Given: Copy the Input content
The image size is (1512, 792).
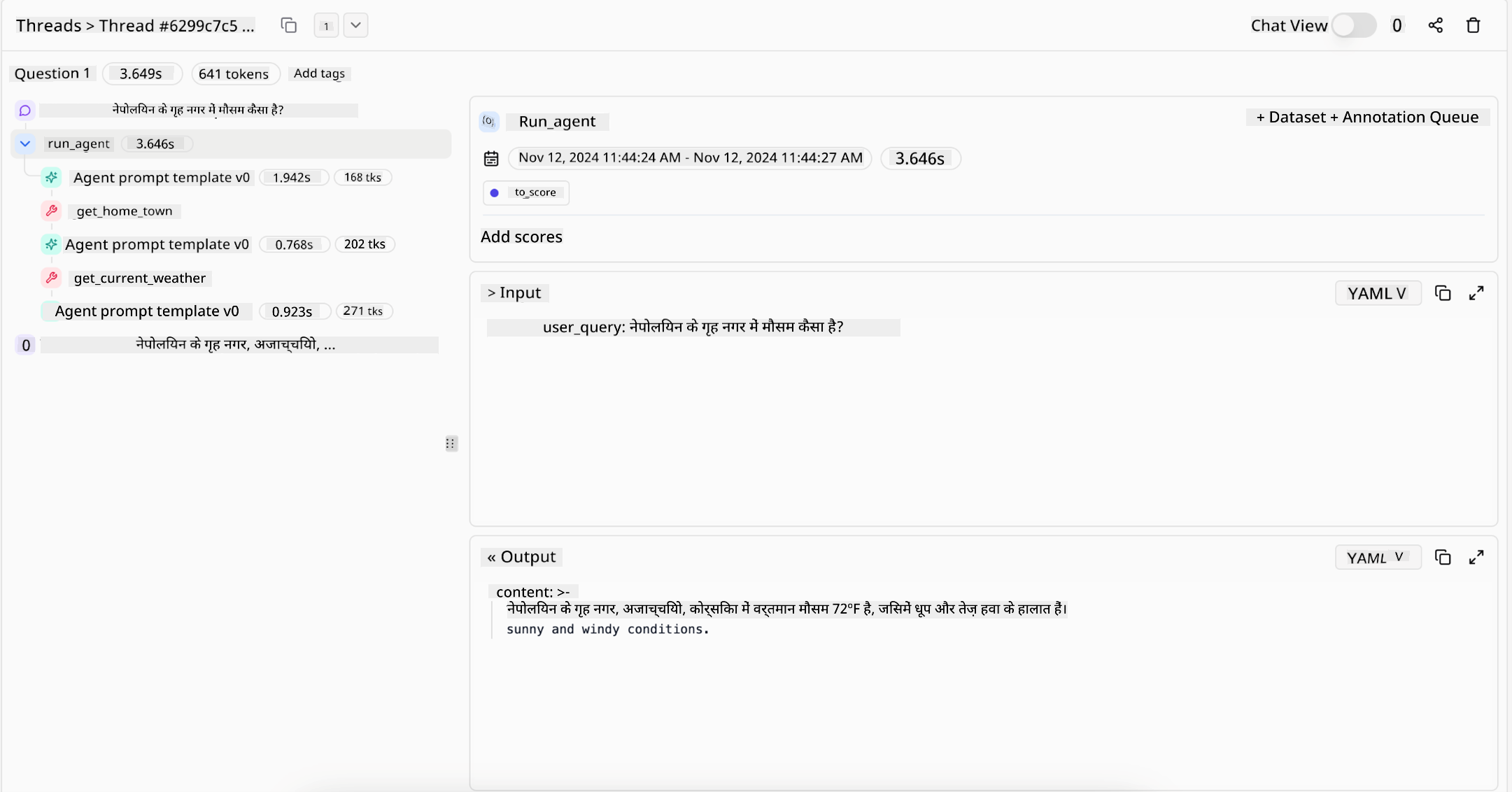Looking at the screenshot, I should 1442,293.
